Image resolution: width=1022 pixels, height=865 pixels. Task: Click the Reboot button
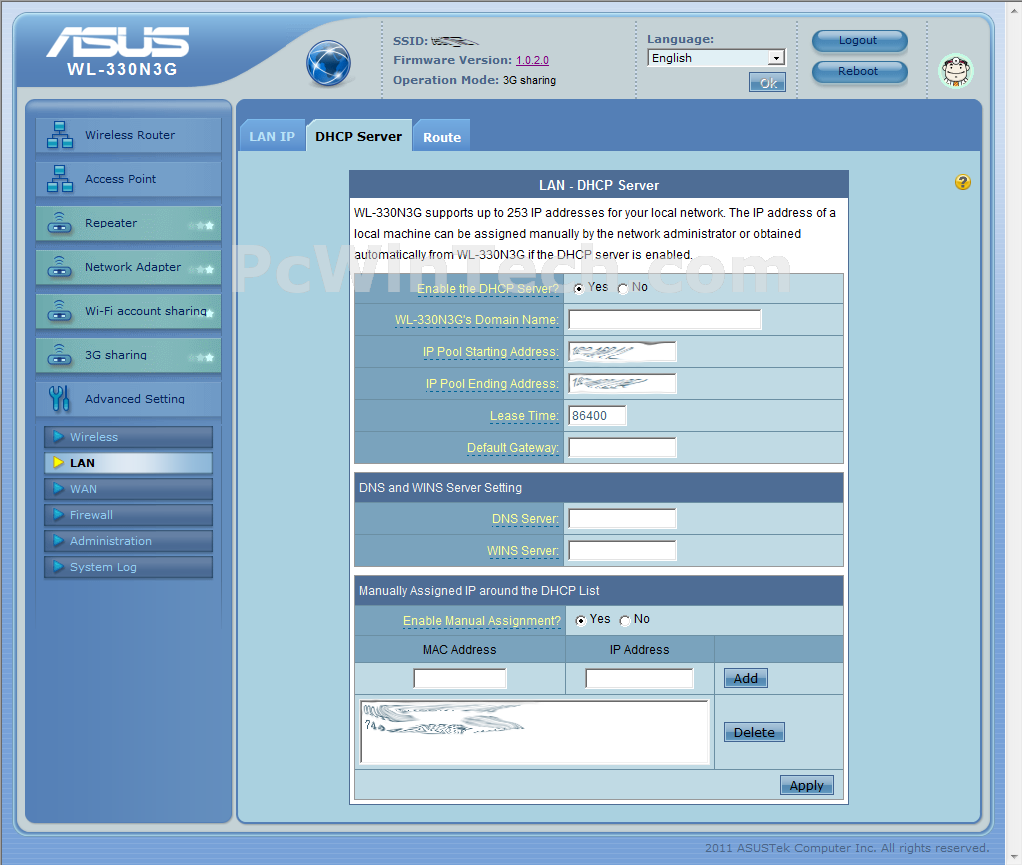859,71
